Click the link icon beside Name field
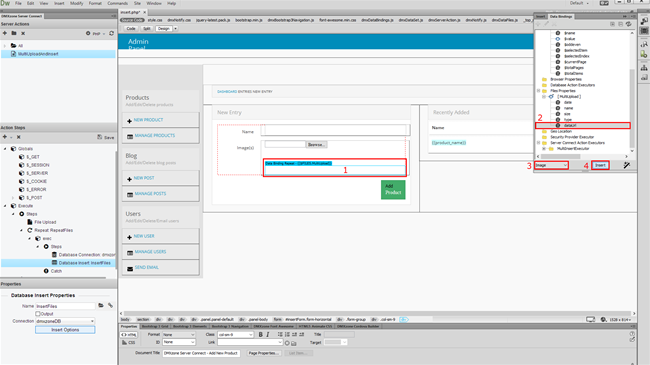 click(x=111, y=306)
